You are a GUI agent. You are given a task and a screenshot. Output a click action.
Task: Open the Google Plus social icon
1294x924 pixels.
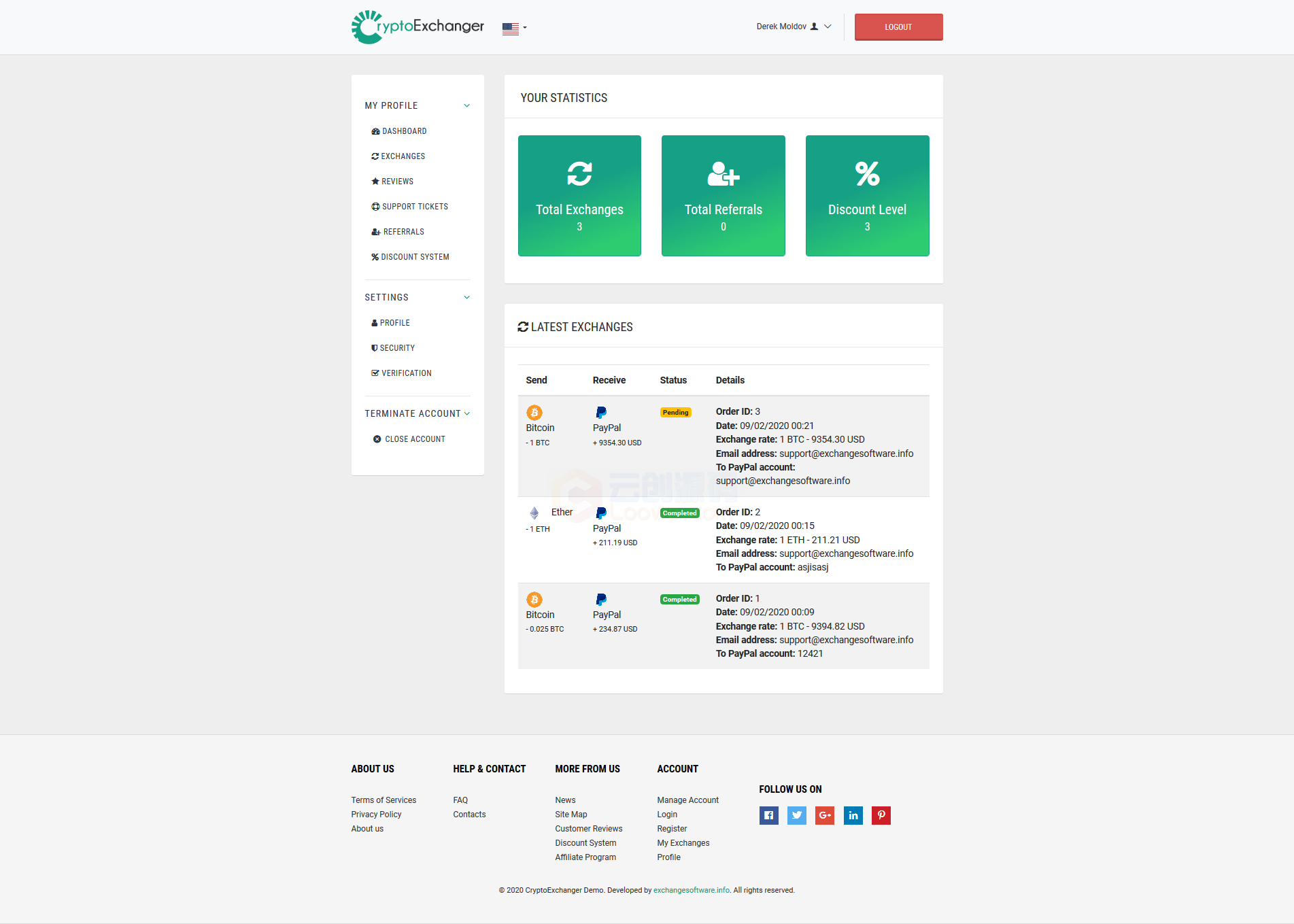point(825,815)
